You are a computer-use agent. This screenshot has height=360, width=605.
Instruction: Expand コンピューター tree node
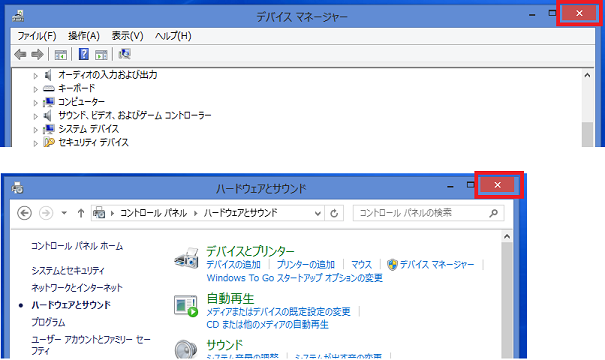(35, 103)
